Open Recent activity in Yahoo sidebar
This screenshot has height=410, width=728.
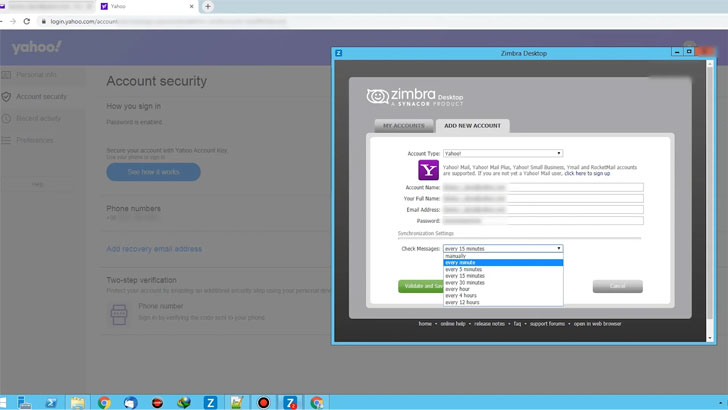coord(38,118)
